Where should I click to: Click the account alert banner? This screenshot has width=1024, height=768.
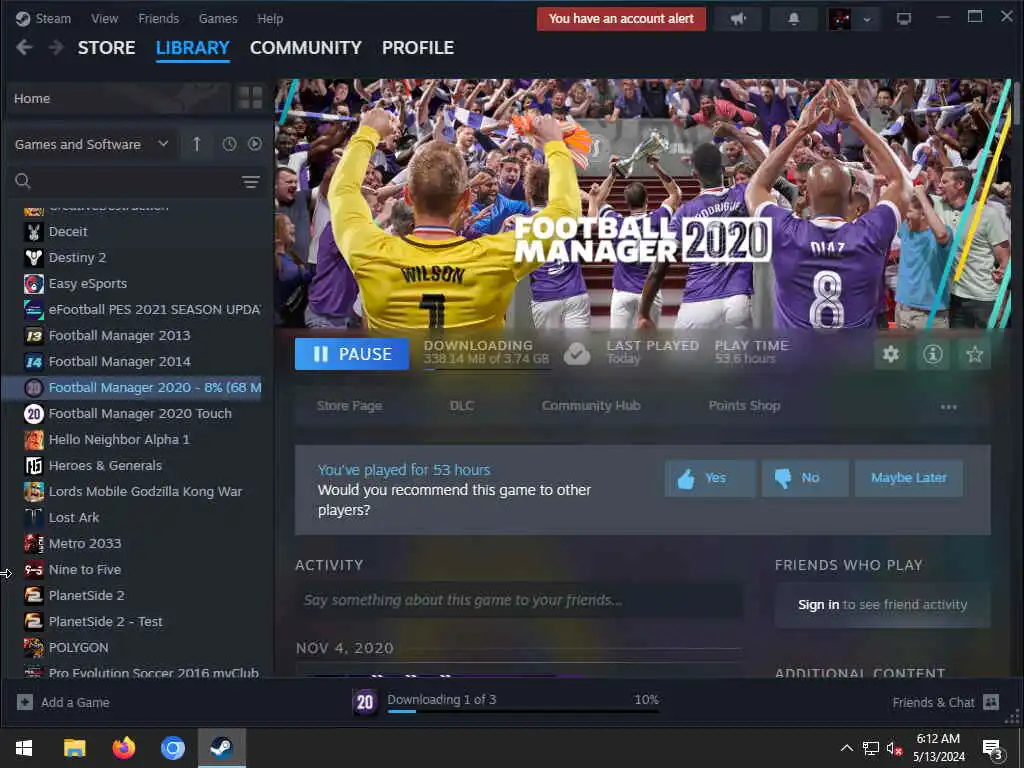(x=621, y=19)
